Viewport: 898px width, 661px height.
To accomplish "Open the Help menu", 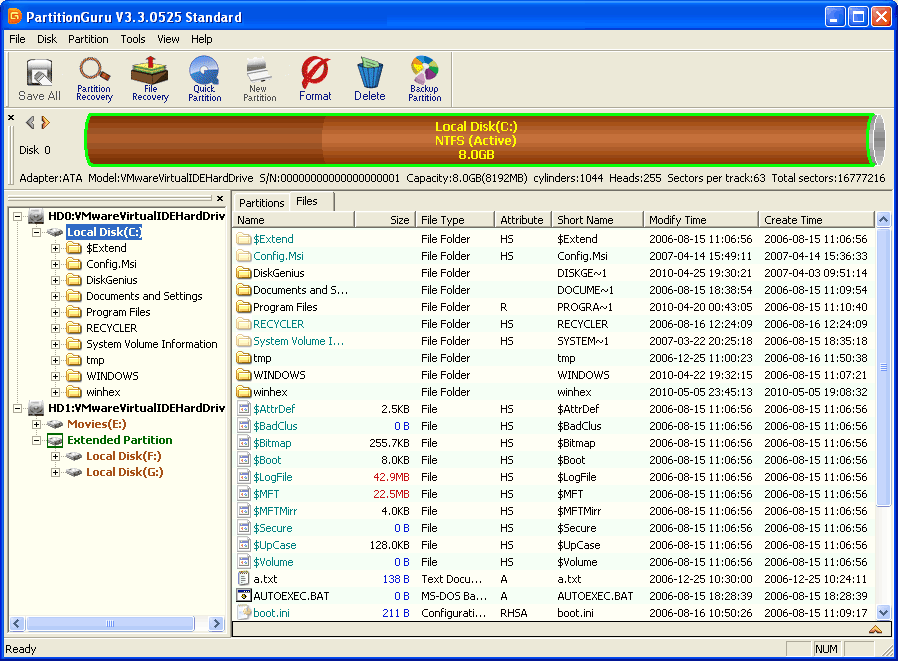I will coord(202,39).
